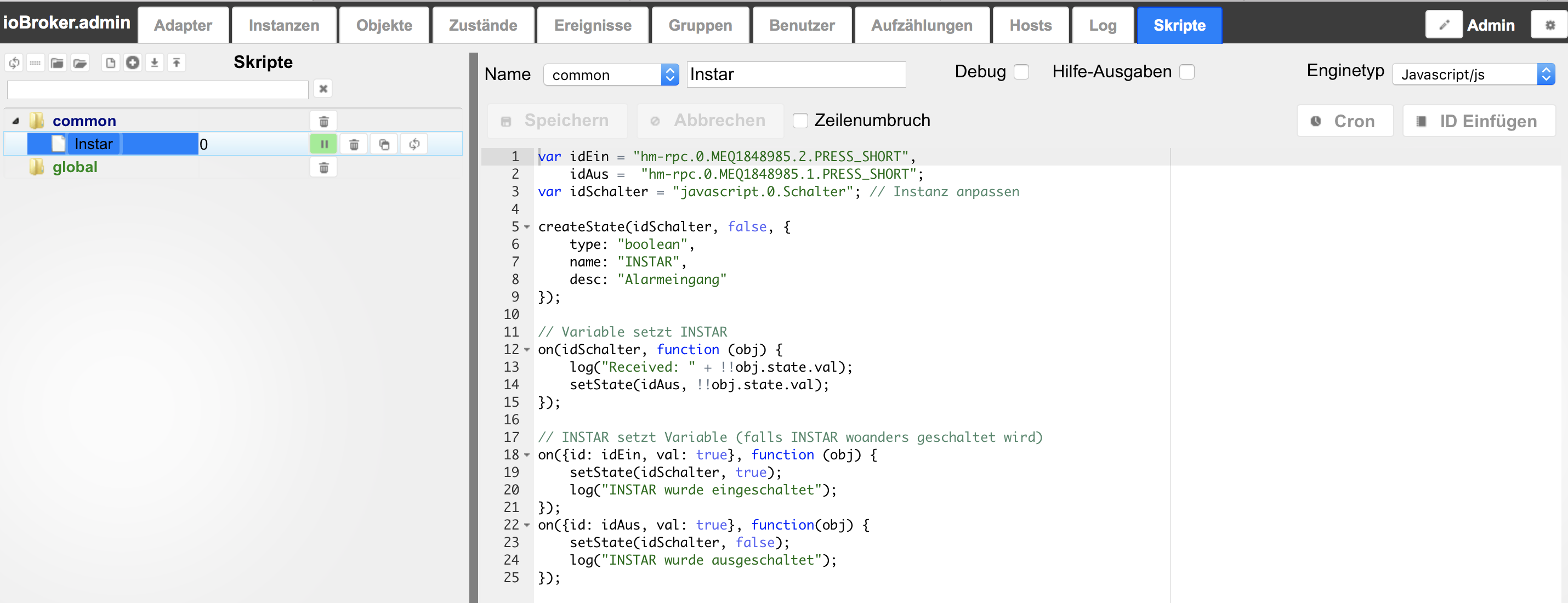The image size is (1568, 603).
Task: Pause the running Instar script
Action: [x=323, y=144]
